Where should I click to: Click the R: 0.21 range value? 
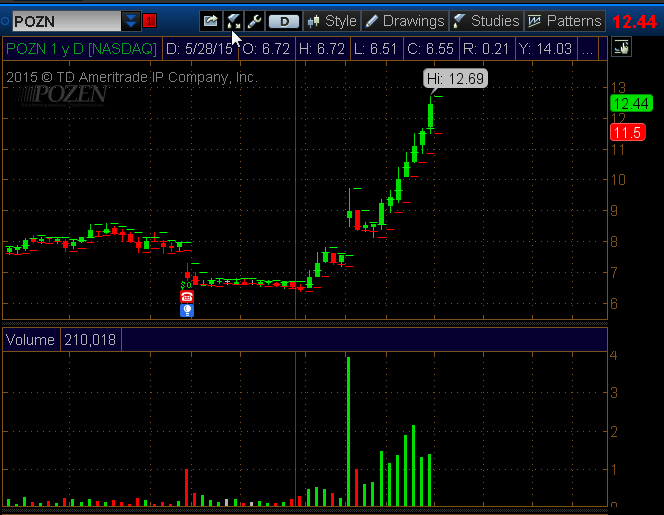coord(486,49)
